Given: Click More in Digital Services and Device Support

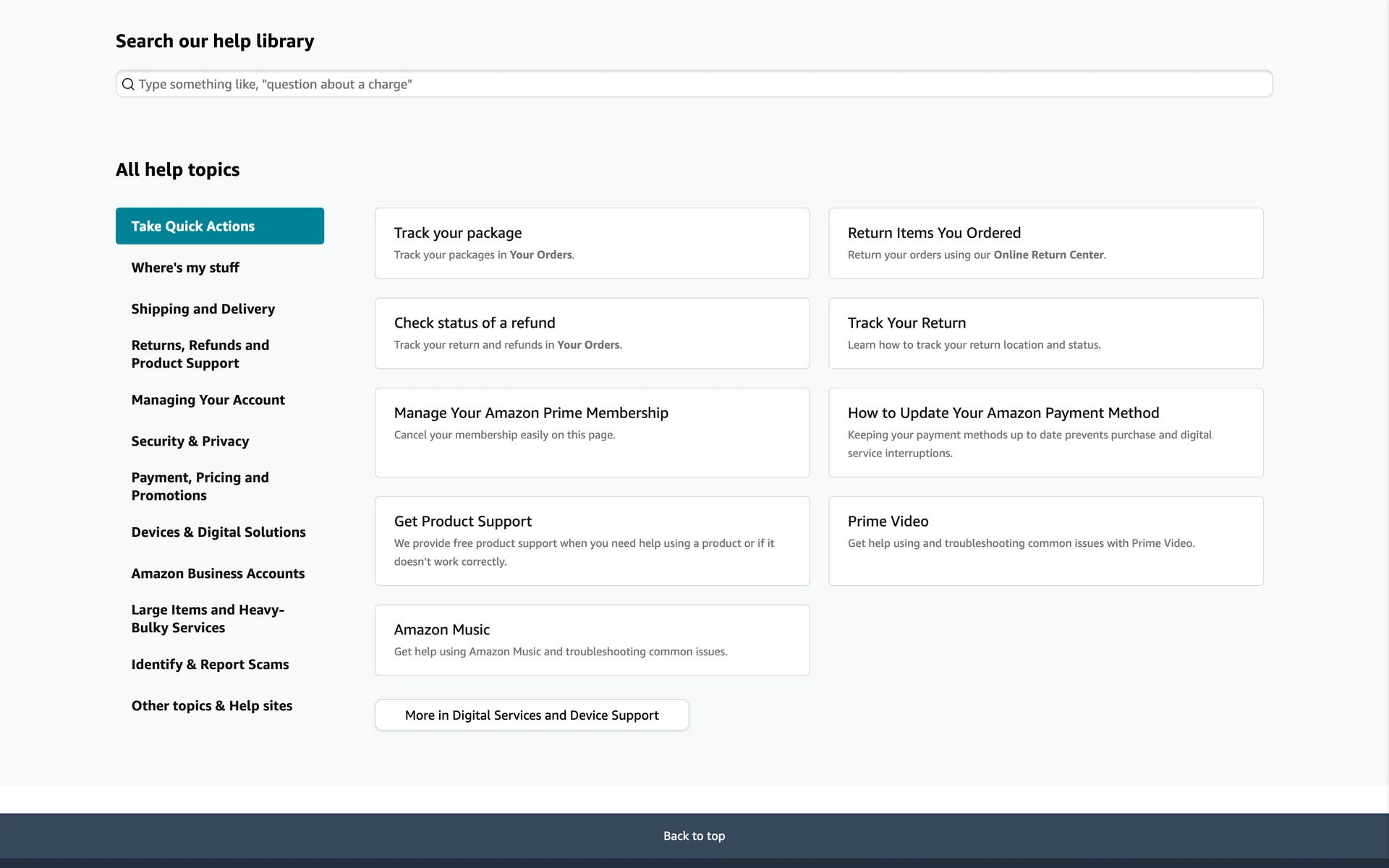Looking at the screenshot, I should click(x=532, y=715).
